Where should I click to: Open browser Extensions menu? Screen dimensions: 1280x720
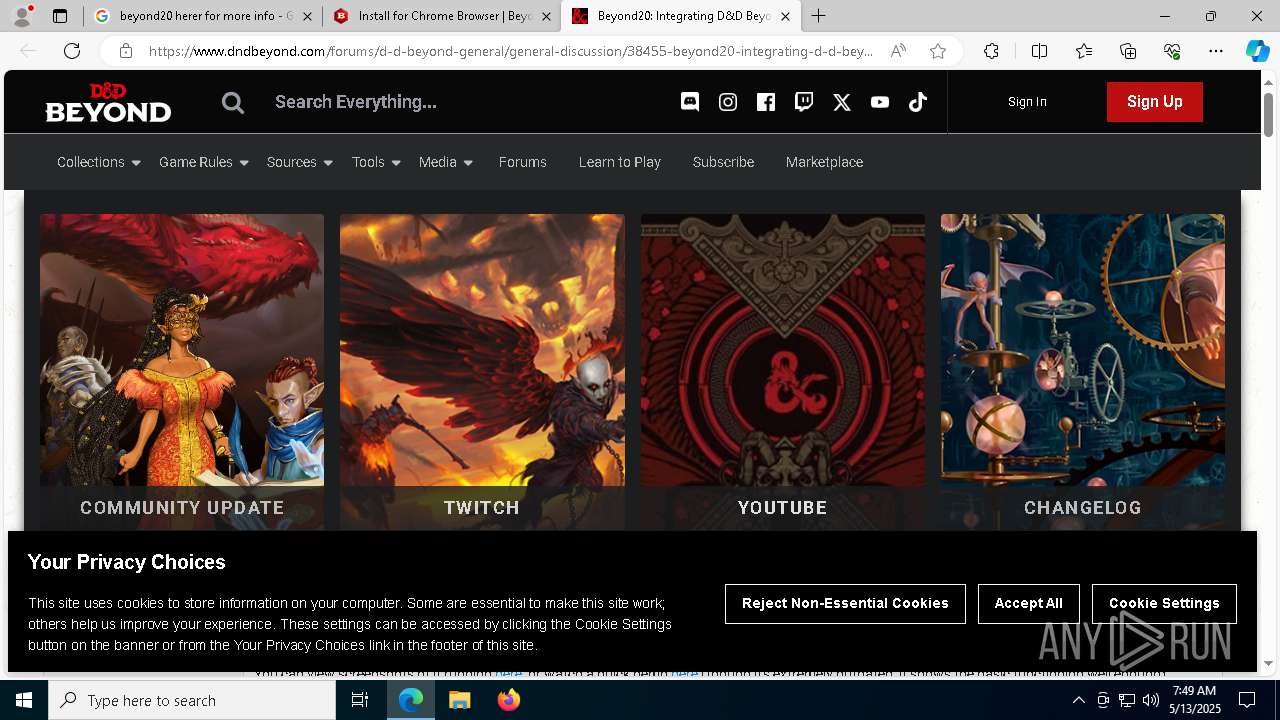pyautogui.click(x=991, y=51)
